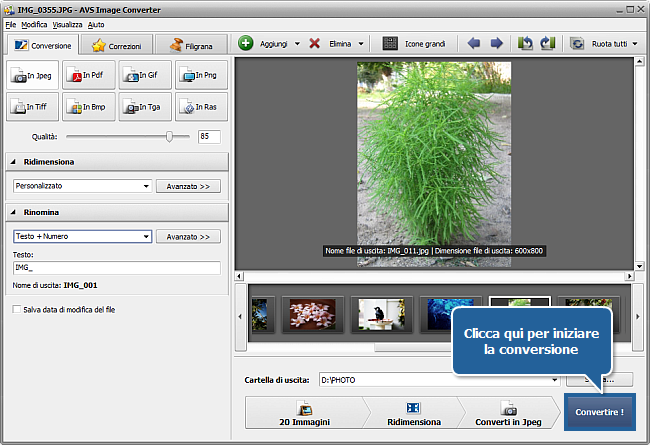650x445 pixels.
Task: Rotate the image clockwise
Action: click(x=547, y=44)
